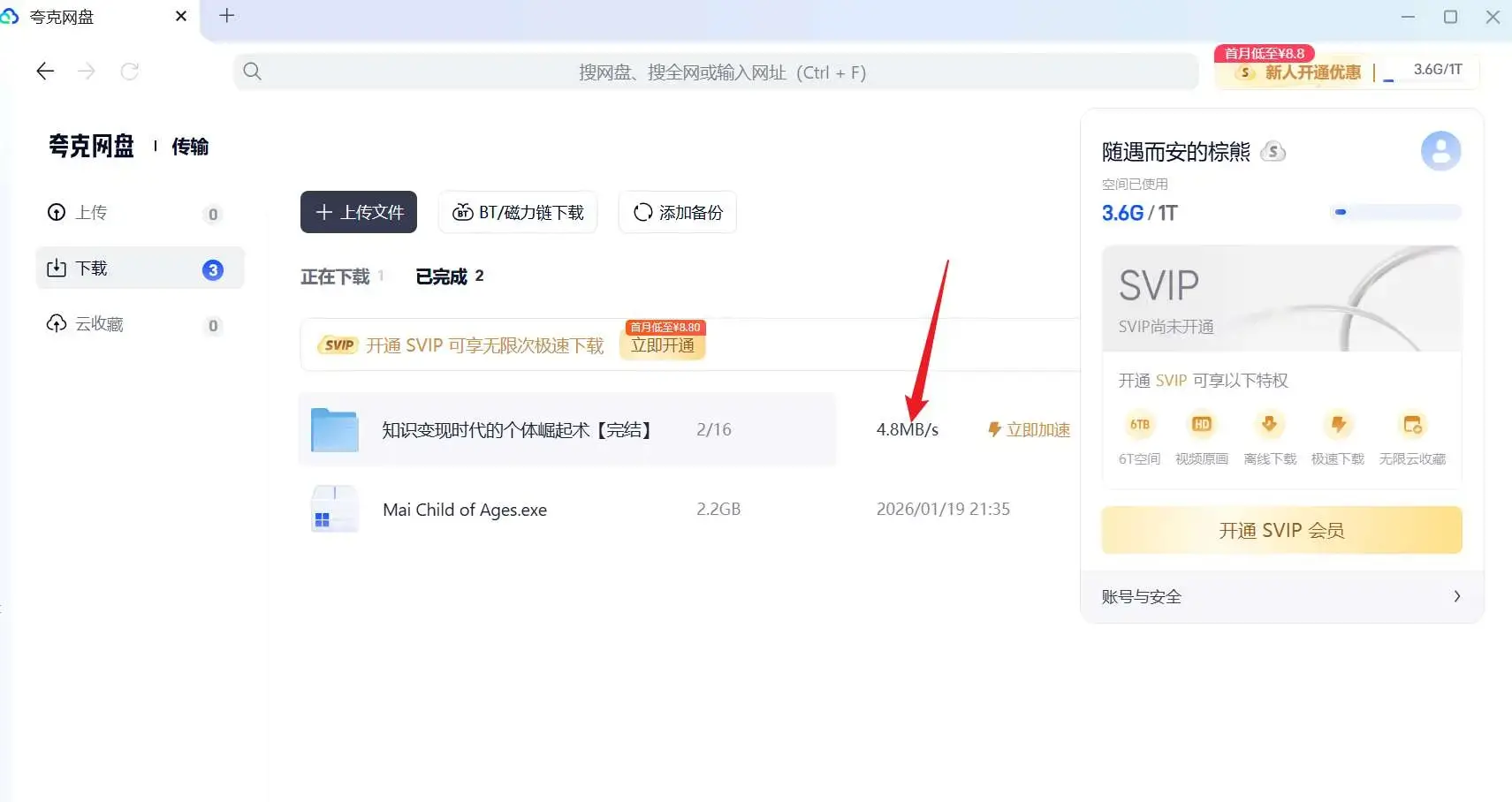1512x802 pixels.
Task: View the 无限云收藏 SVIP privilege icon
Action: (1413, 426)
